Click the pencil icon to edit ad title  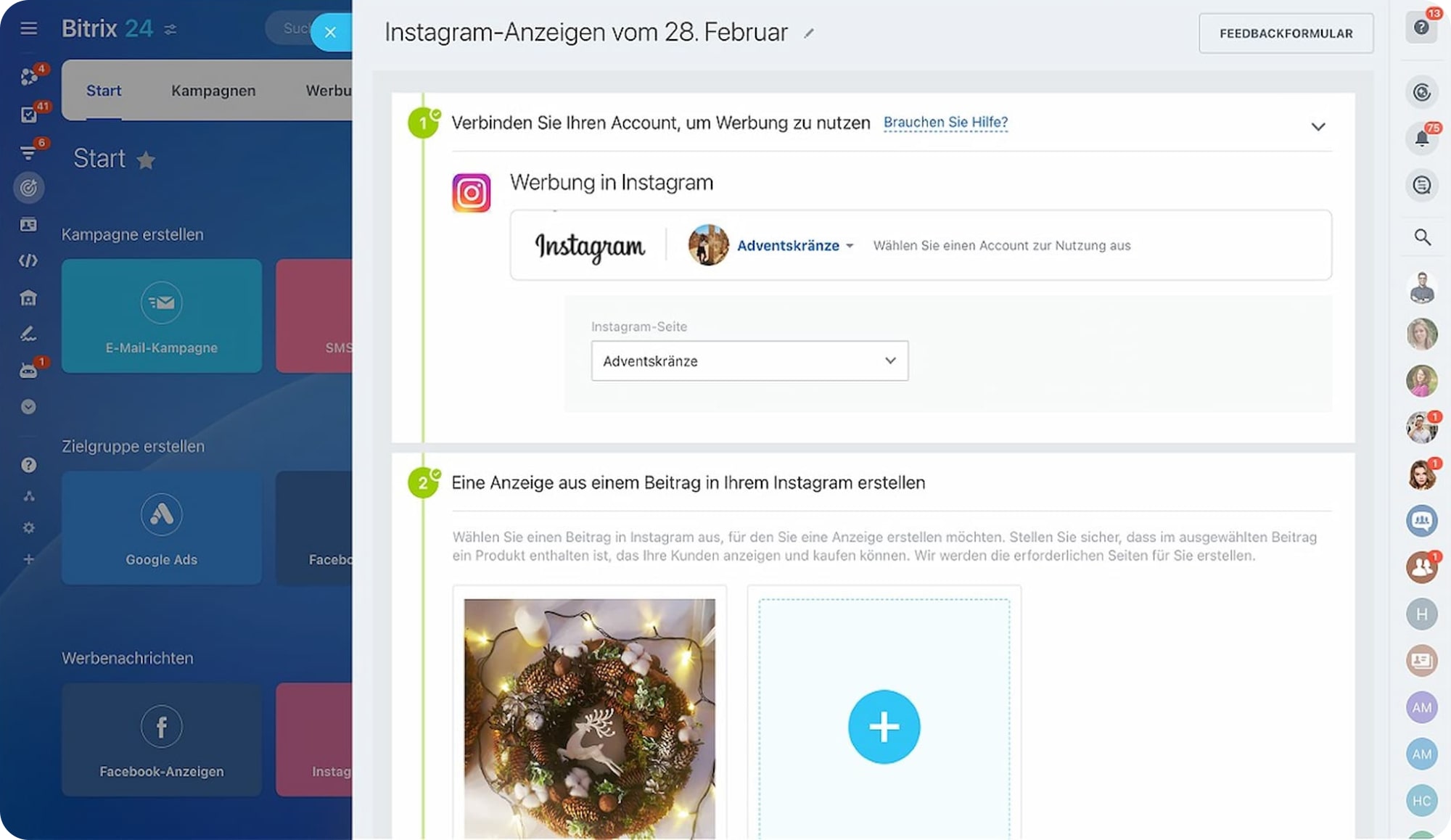(809, 33)
